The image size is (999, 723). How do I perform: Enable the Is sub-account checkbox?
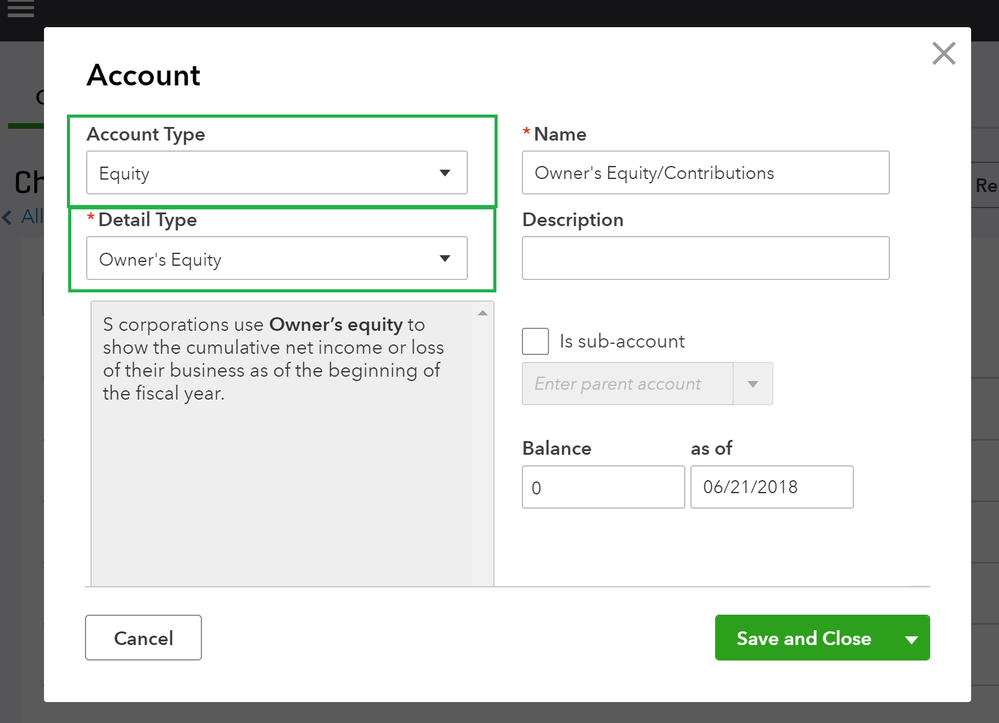[536, 341]
